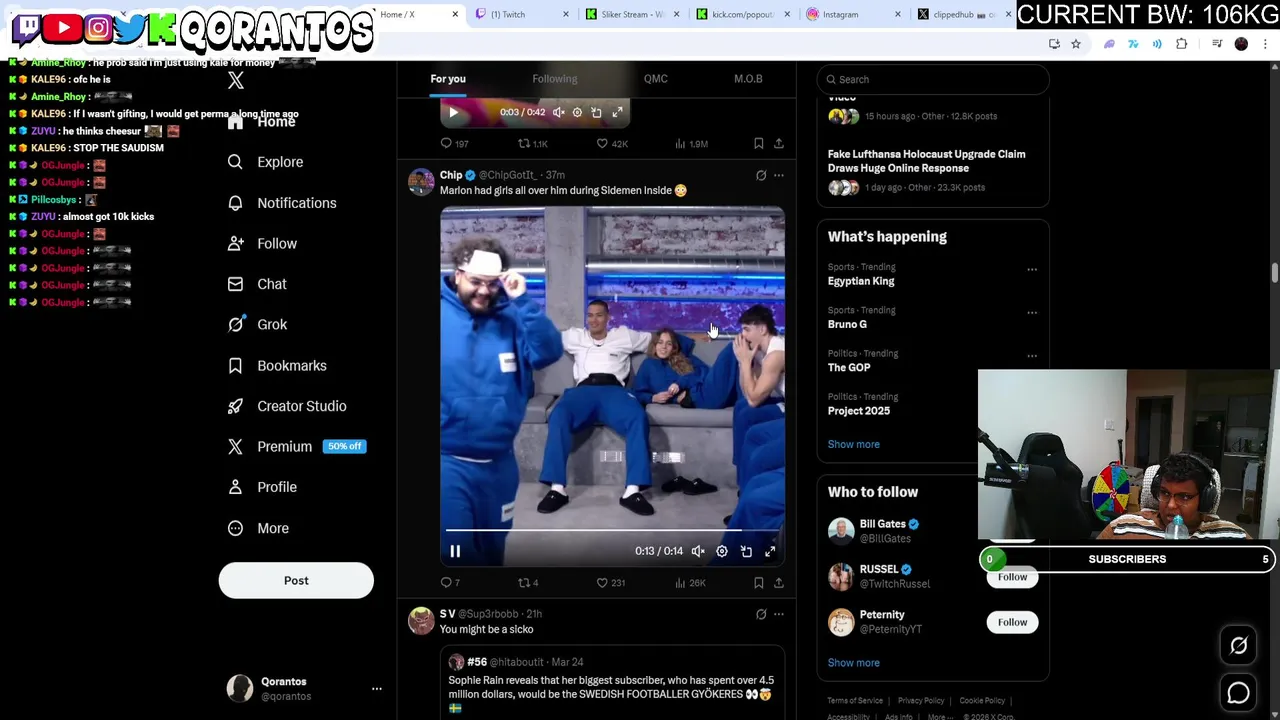Open settings gear on Chip's video

[x=722, y=551]
